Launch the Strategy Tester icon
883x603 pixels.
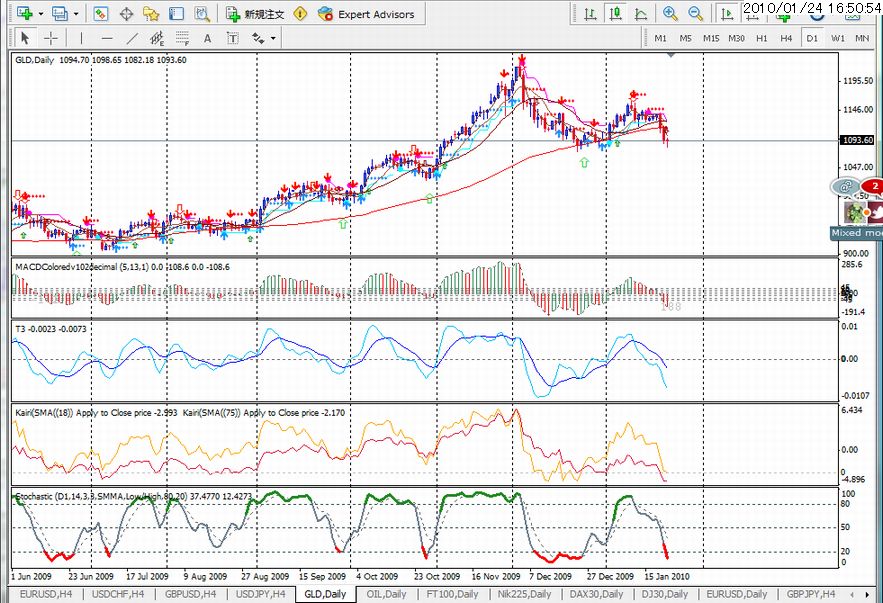pos(202,14)
